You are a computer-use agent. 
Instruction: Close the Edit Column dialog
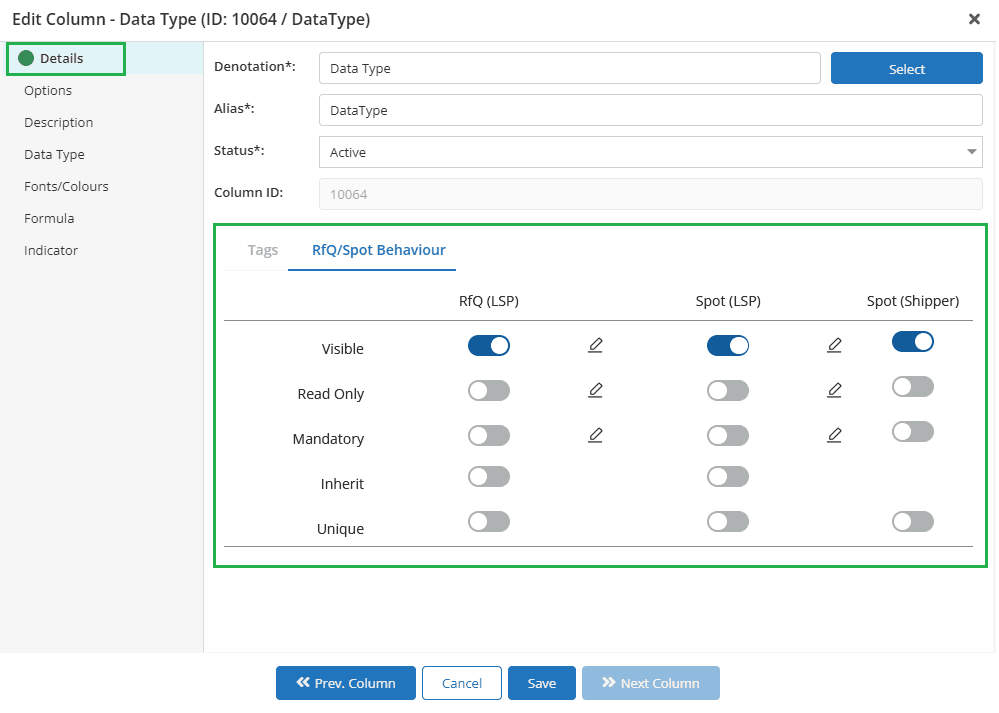pos(974,19)
